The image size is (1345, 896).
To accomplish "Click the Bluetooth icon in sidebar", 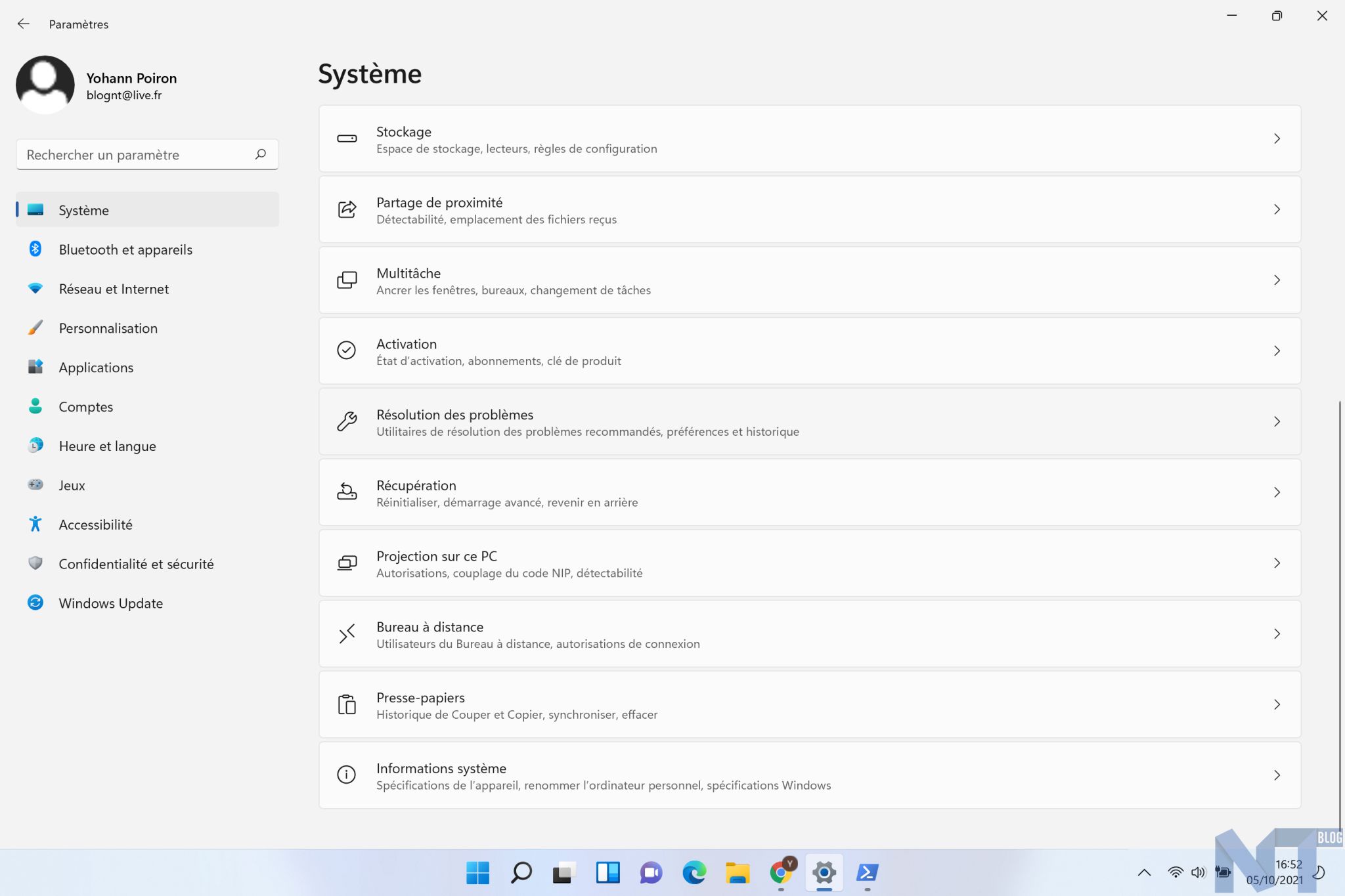I will coord(35,249).
